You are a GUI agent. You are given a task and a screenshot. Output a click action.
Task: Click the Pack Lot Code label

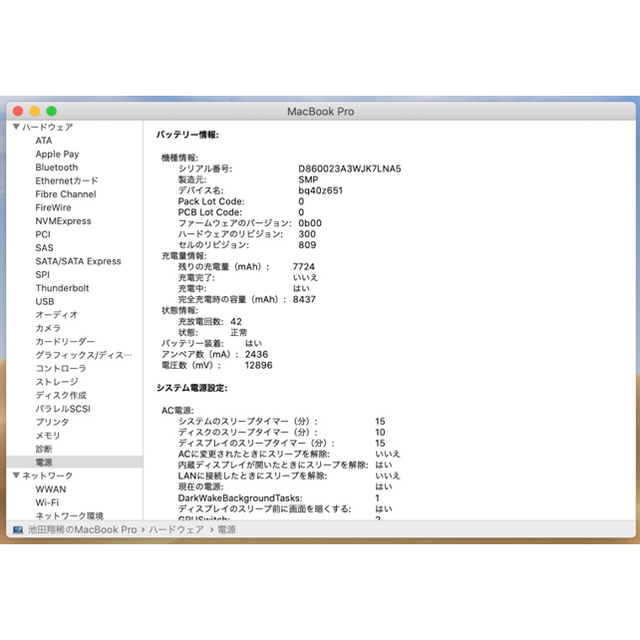point(211,201)
